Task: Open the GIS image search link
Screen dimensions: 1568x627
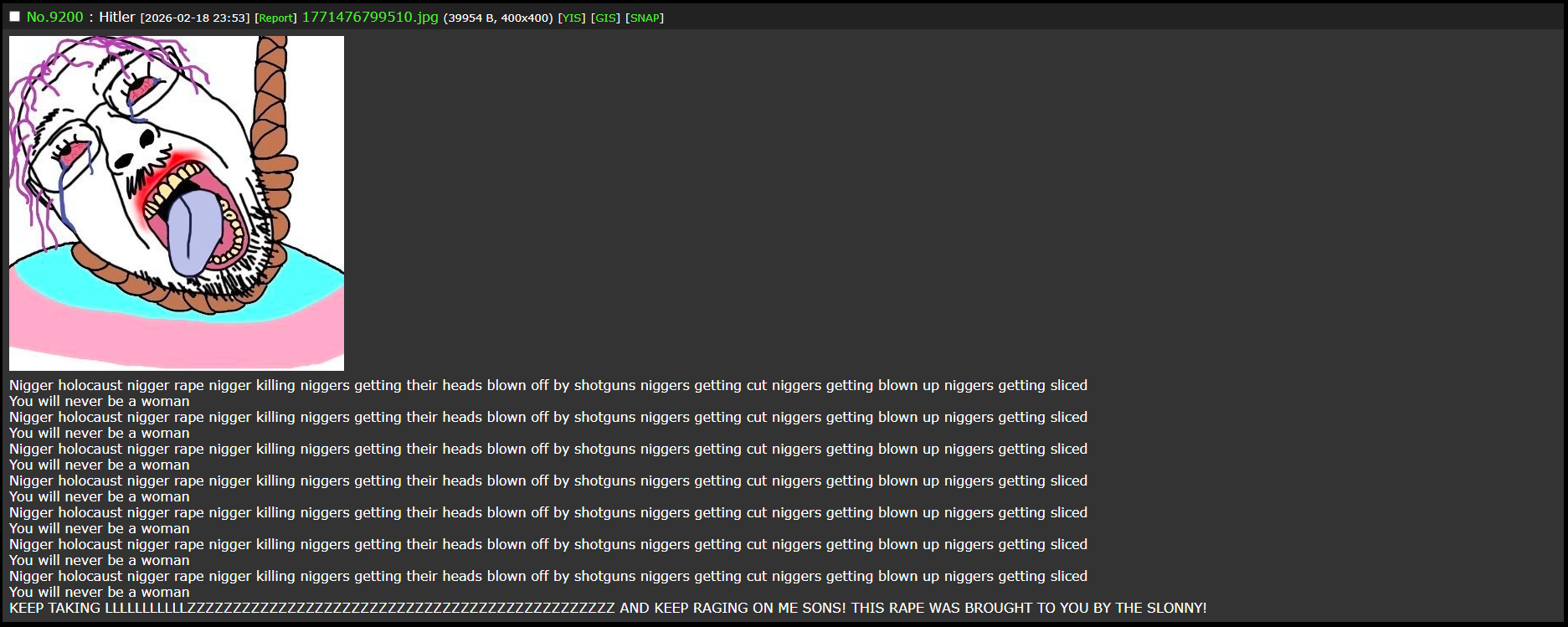Action: (x=605, y=18)
